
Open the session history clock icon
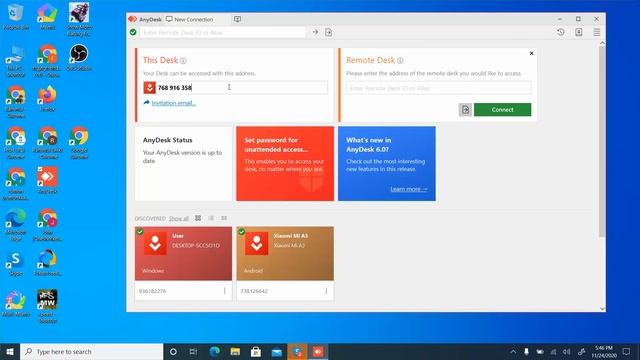click(561, 32)
